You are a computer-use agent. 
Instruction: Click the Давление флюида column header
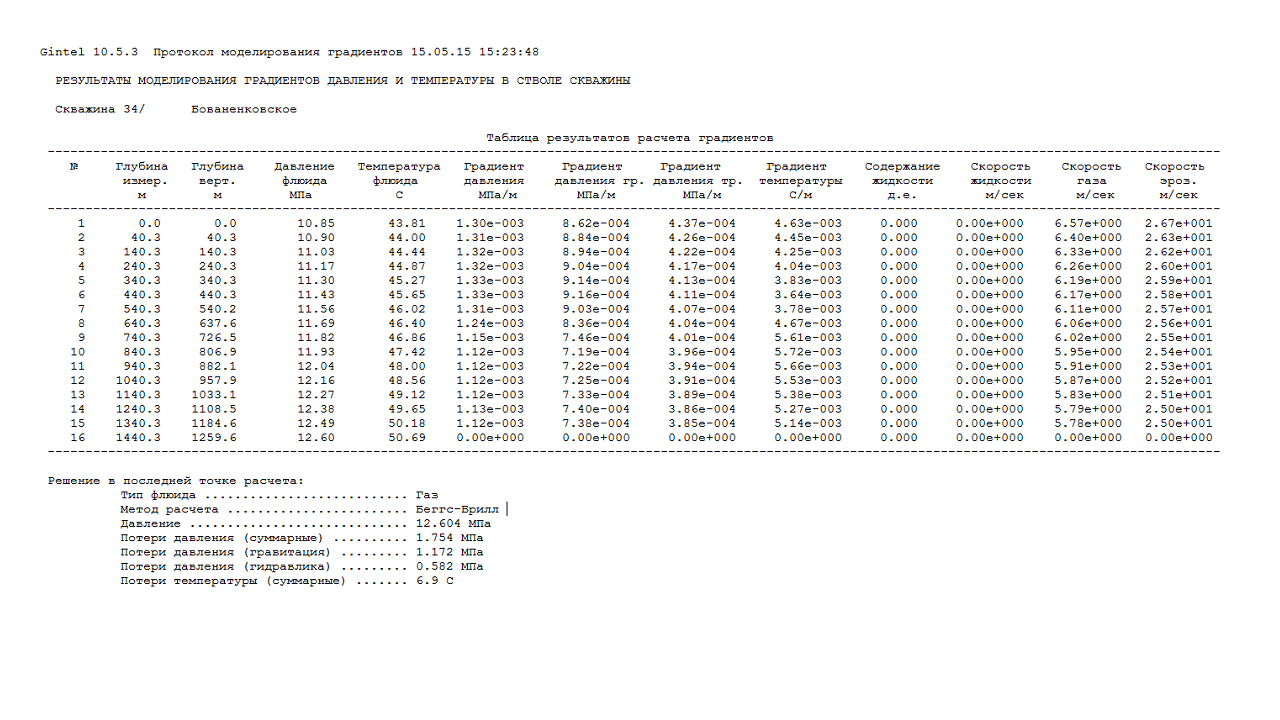pyautogui.click(x=304, y=181)
